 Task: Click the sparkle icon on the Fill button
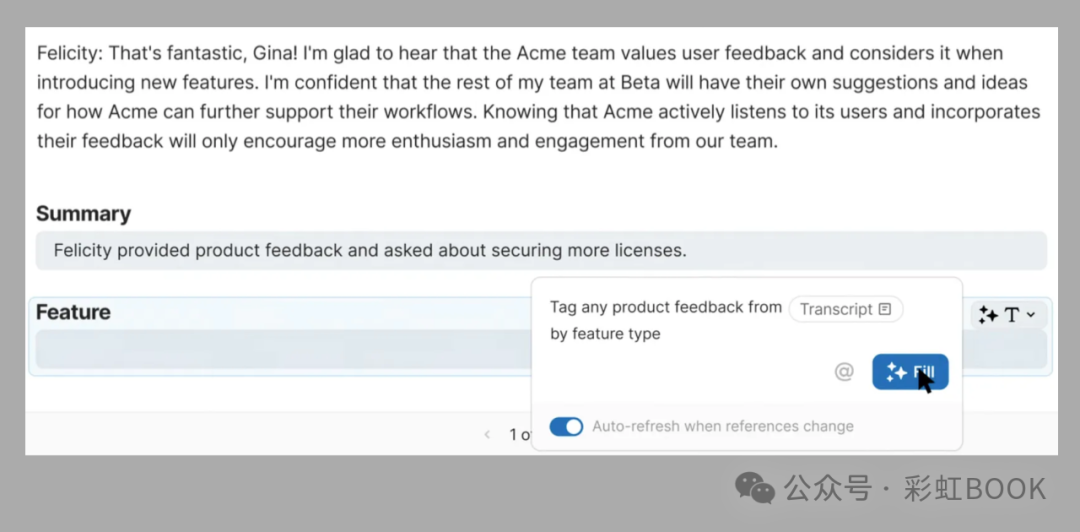click(896, 372)
